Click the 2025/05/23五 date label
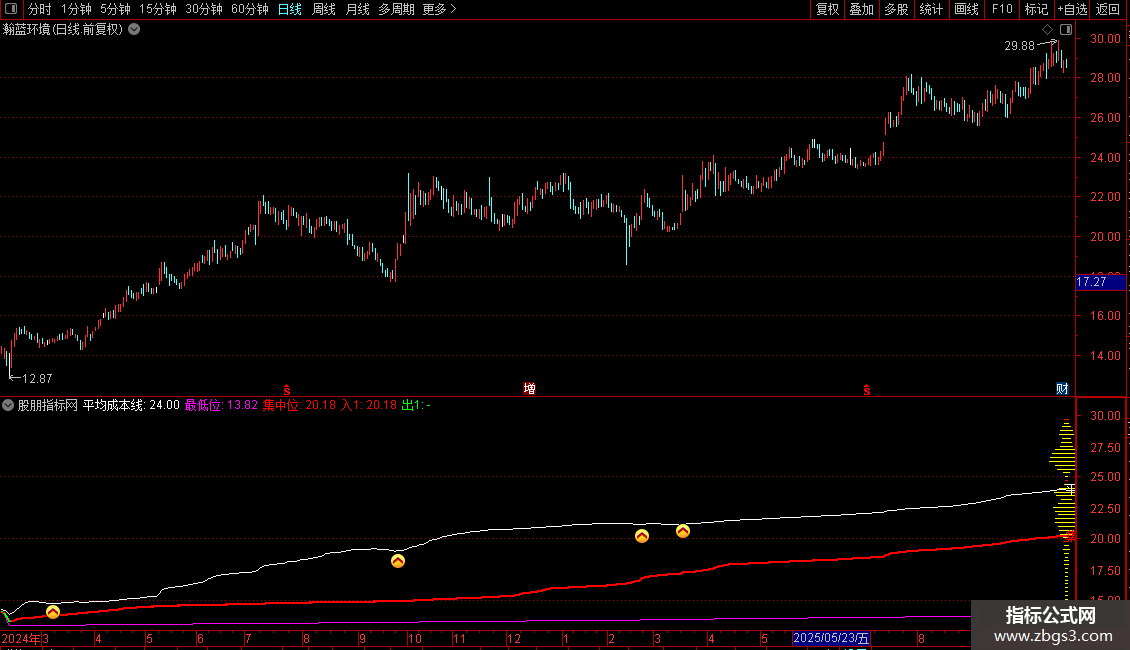This screenshot has height=650, width=1130. (831, 638)
